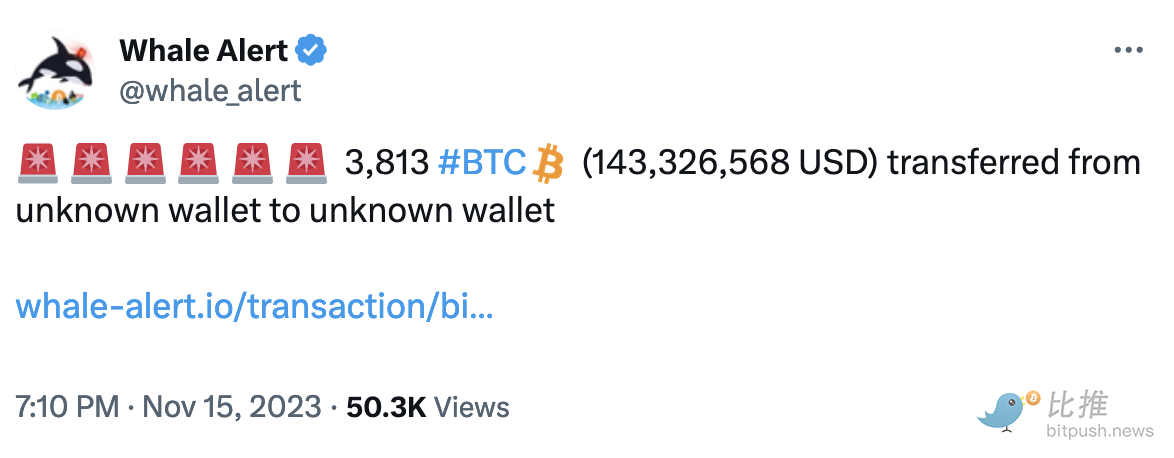Click the Whale Alert display name
The width and height of the screenshot is (1174, 458).
(203, 49)
